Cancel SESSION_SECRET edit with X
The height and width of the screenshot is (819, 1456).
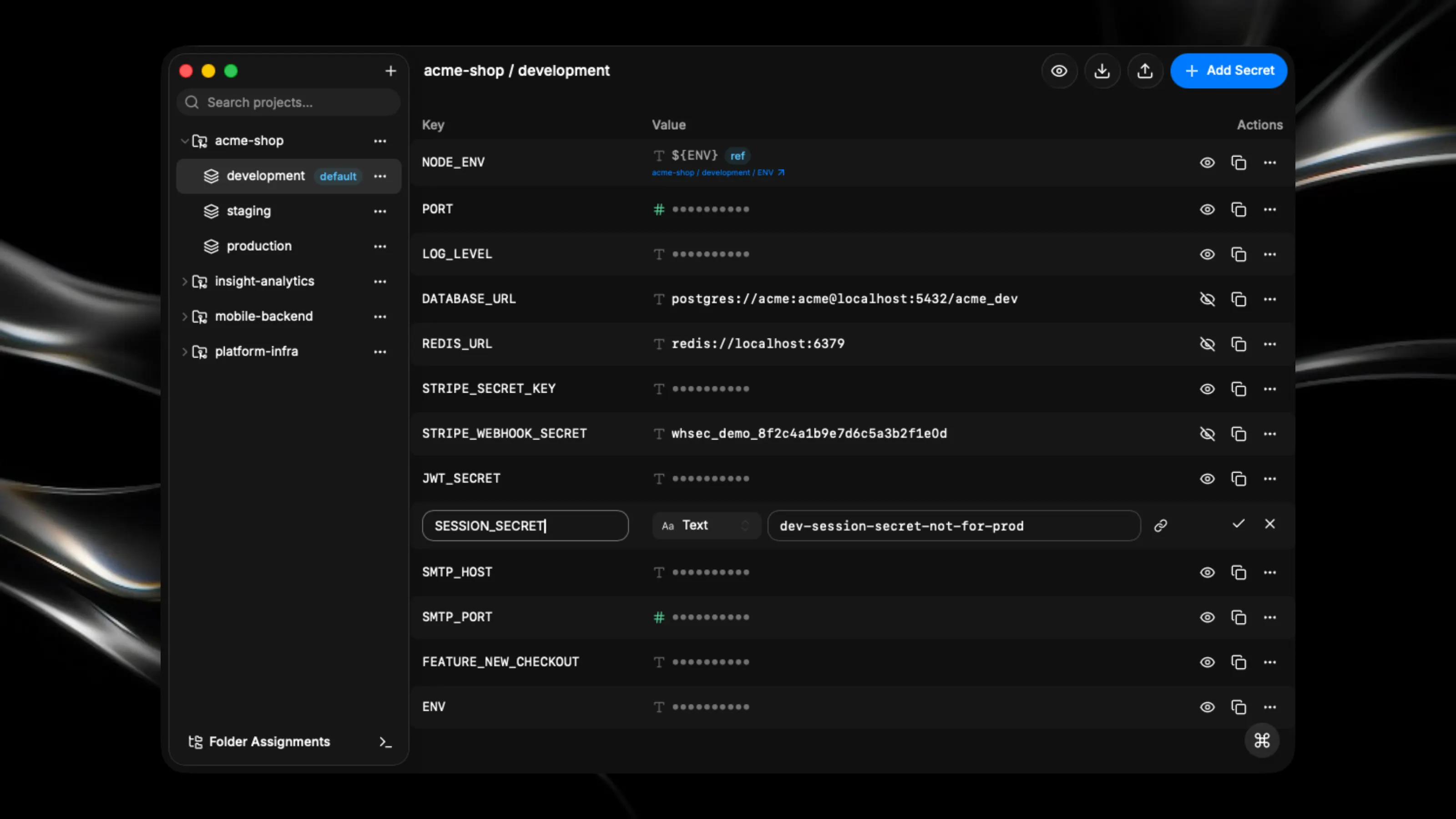point(1270,524)
